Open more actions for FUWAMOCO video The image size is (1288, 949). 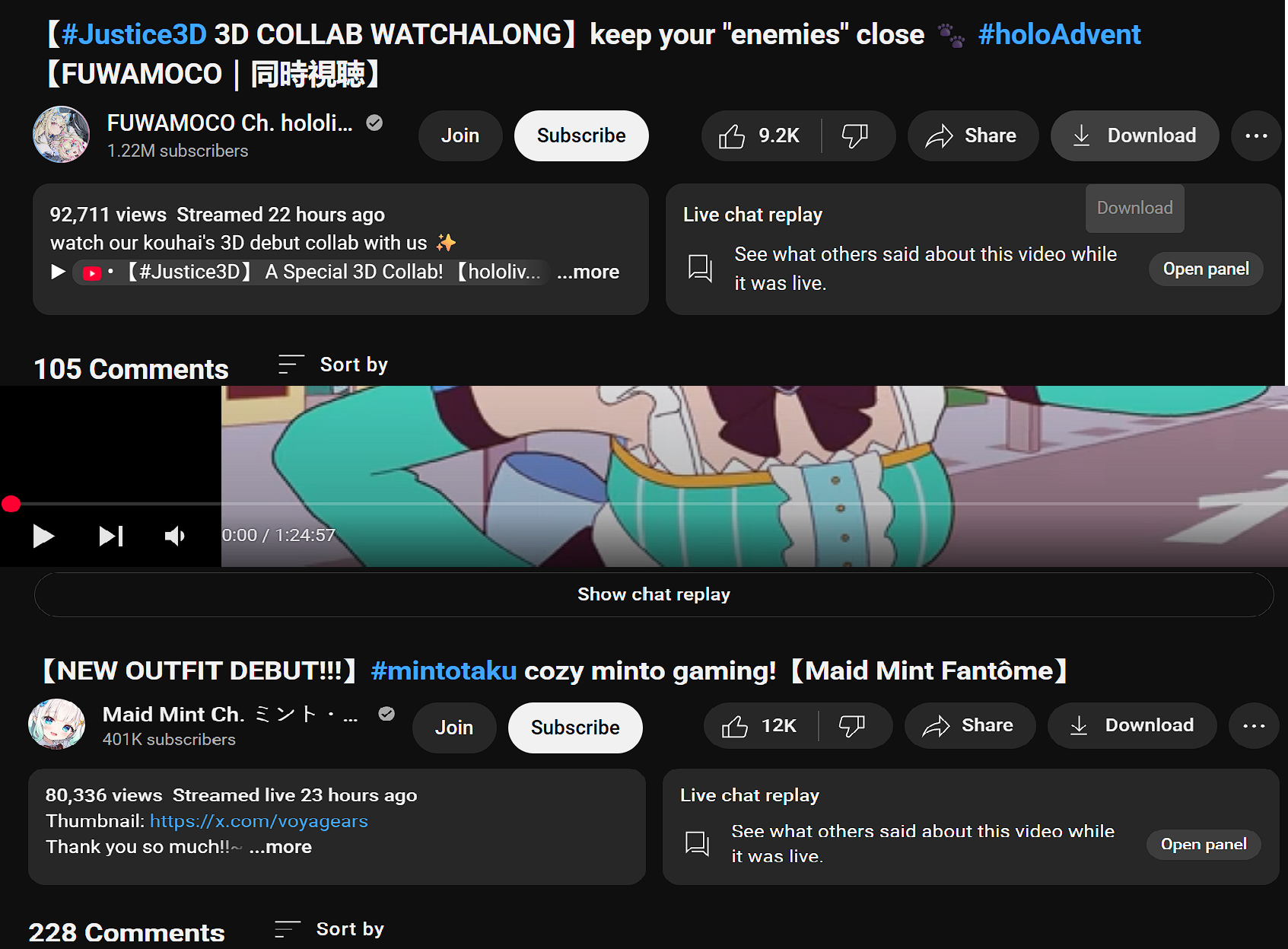pos(1256,136)
